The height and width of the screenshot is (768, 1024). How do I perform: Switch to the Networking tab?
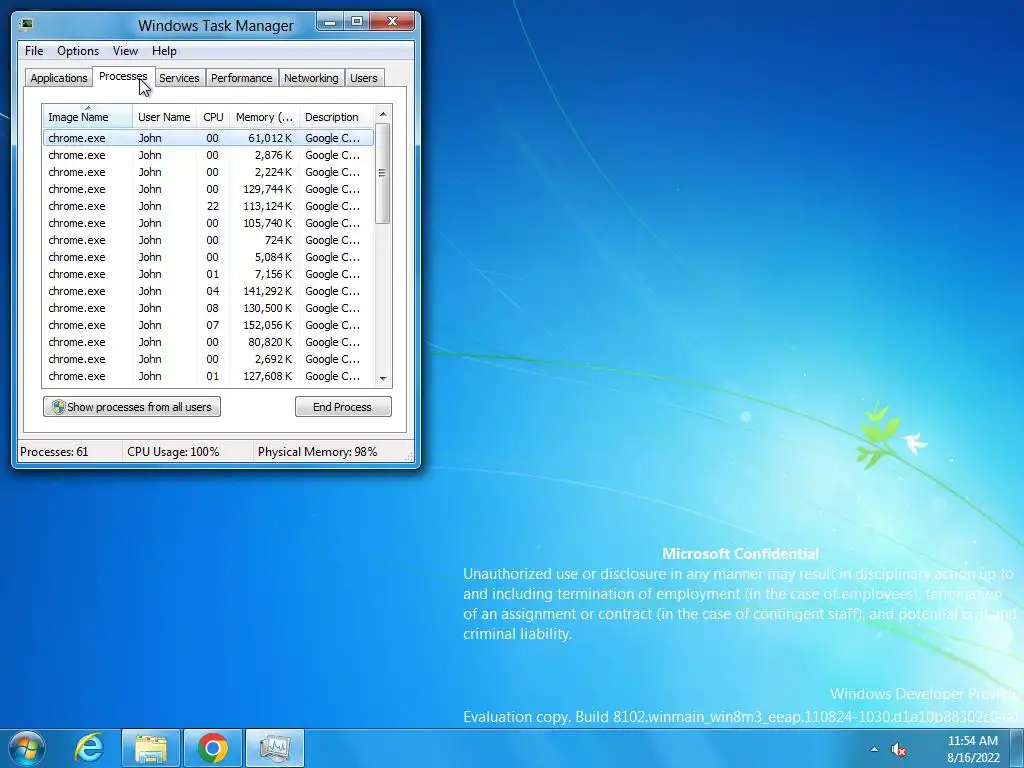[x=311, y=78]
